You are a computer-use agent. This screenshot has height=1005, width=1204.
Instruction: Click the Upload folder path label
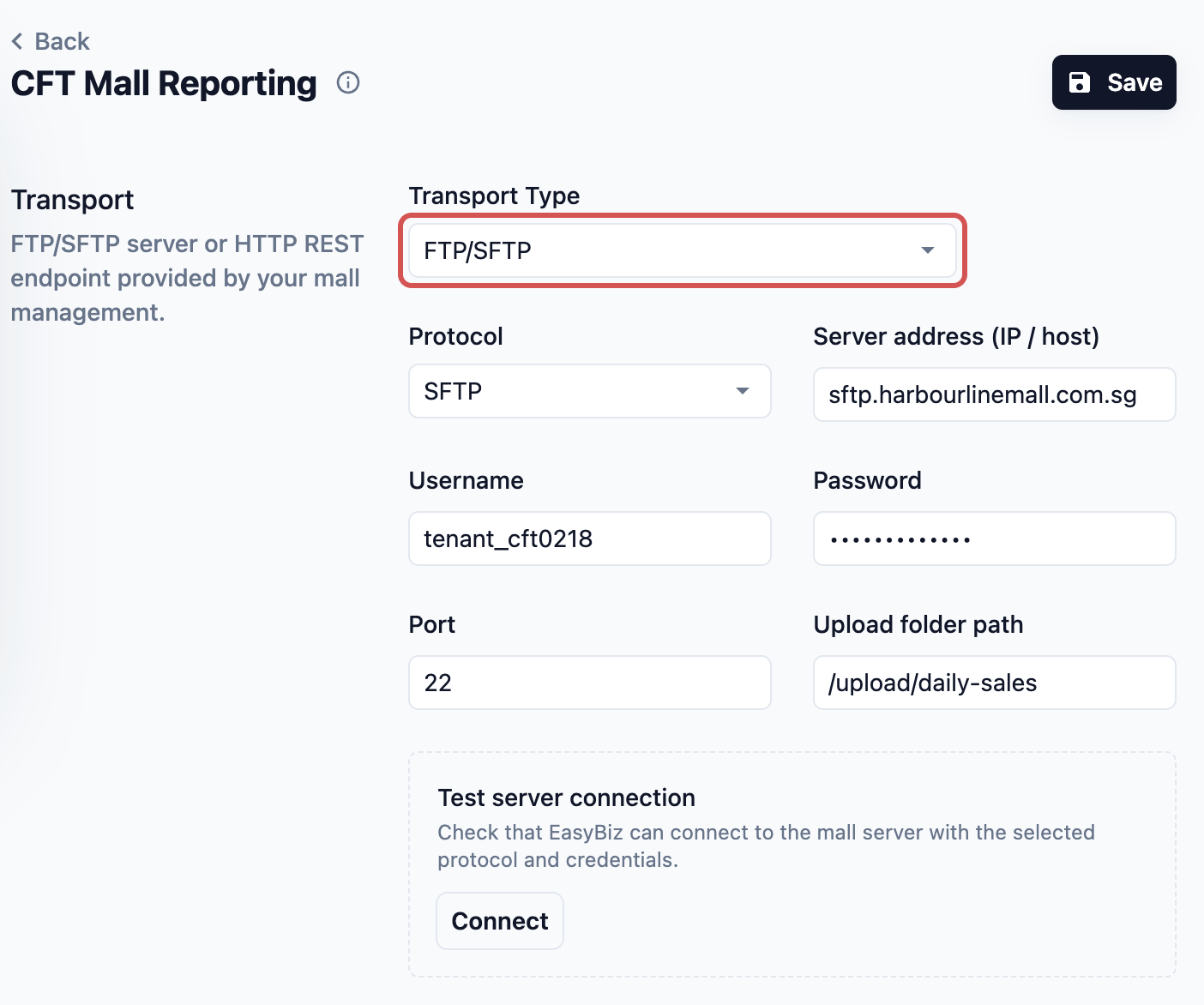918,624
